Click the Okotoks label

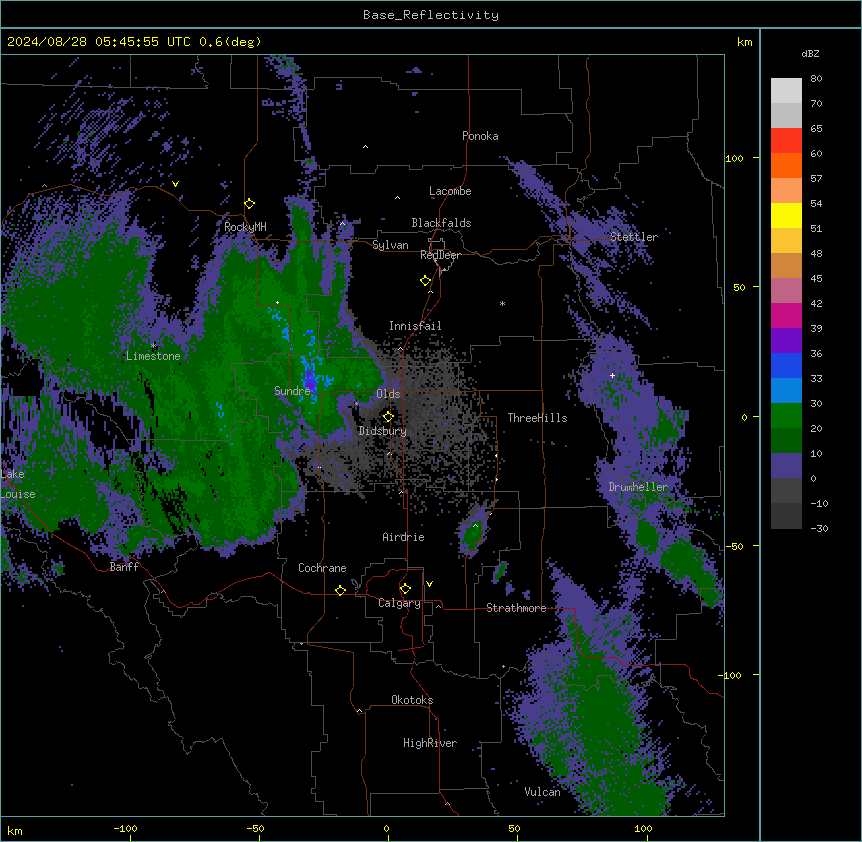pos(412,700)
